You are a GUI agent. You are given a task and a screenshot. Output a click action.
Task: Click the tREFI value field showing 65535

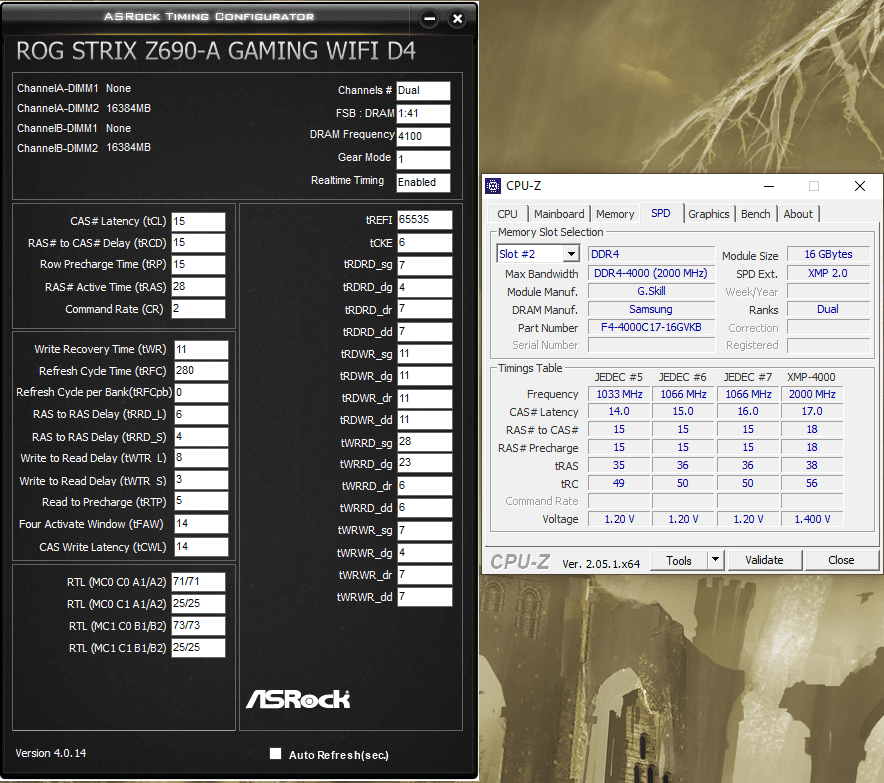point(425,220)
